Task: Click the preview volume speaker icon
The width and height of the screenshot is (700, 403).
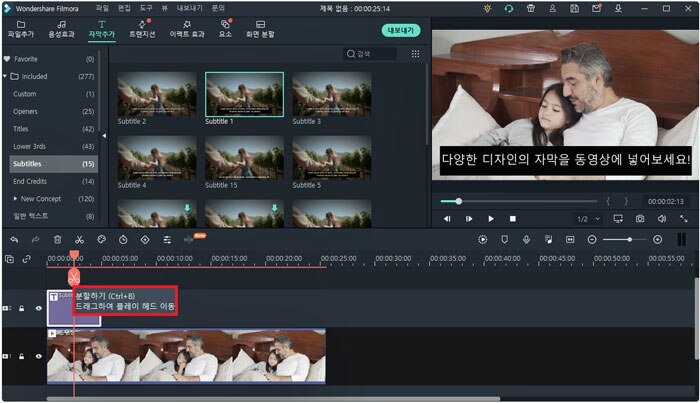Action: pyautogui.click(x=662, y=218)
